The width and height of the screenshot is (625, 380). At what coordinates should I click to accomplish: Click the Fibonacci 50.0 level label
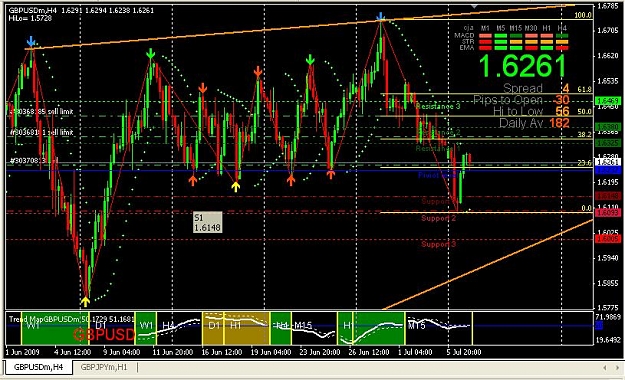584,112
